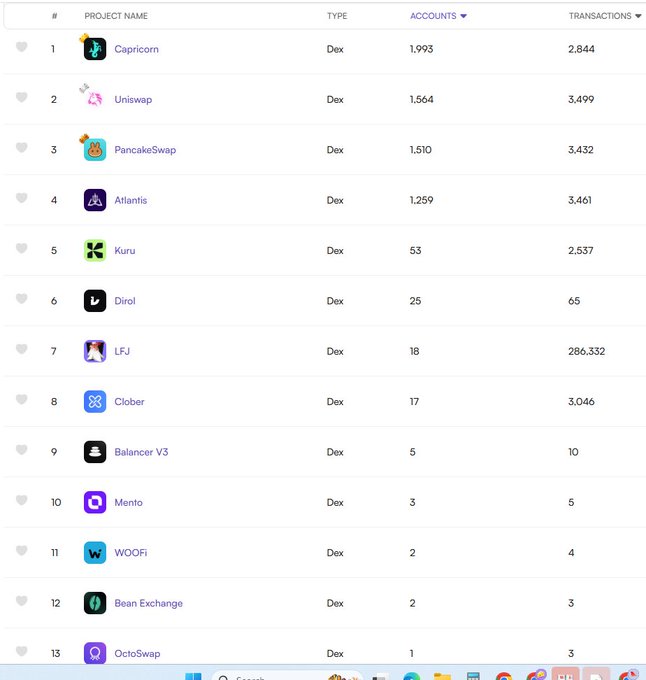The width and height of the screenshot is (646, 680).
Task: Open File Explorer from the taskbar
Action: pos(442,676)
